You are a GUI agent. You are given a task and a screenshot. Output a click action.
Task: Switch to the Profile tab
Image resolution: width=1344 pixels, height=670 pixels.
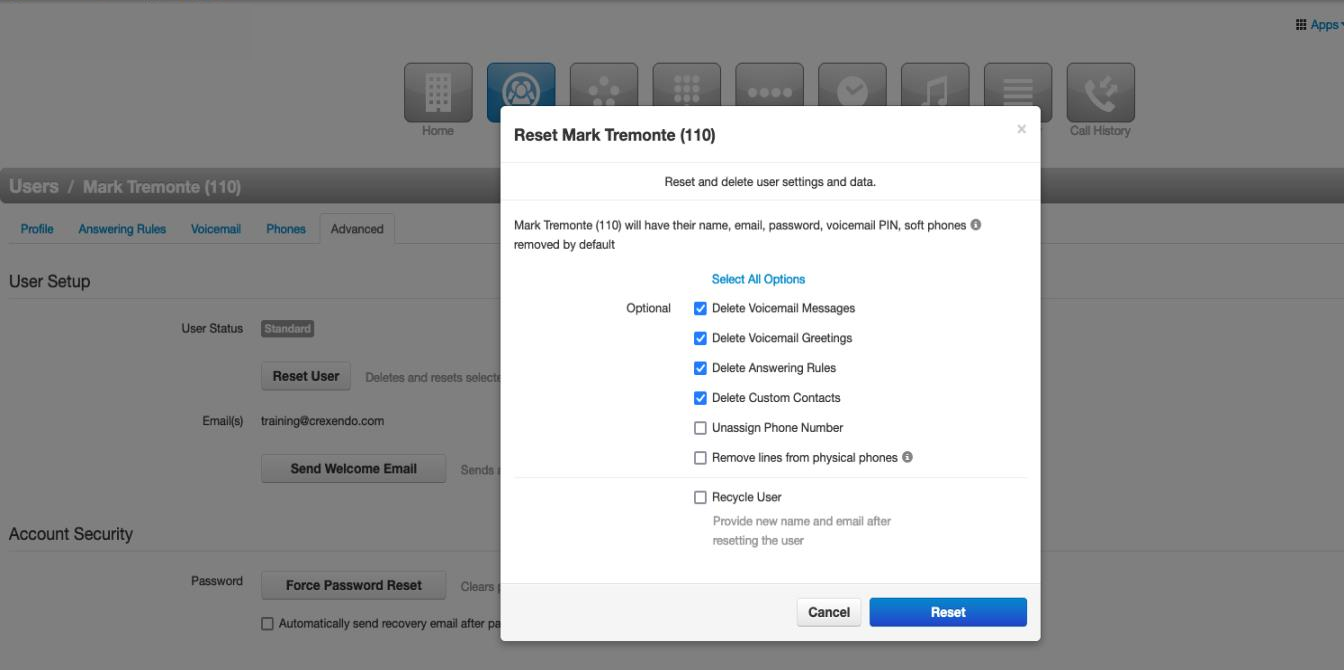pyautogui.click(x=37, y=229)
